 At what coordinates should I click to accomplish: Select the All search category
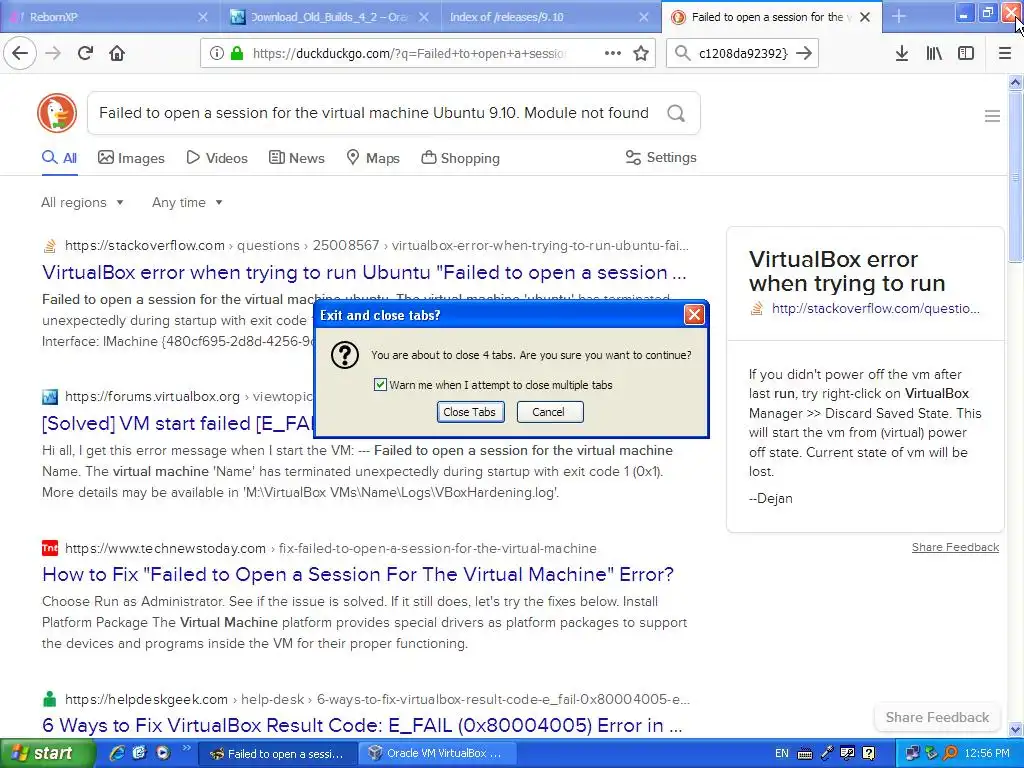tap(59, 158)
